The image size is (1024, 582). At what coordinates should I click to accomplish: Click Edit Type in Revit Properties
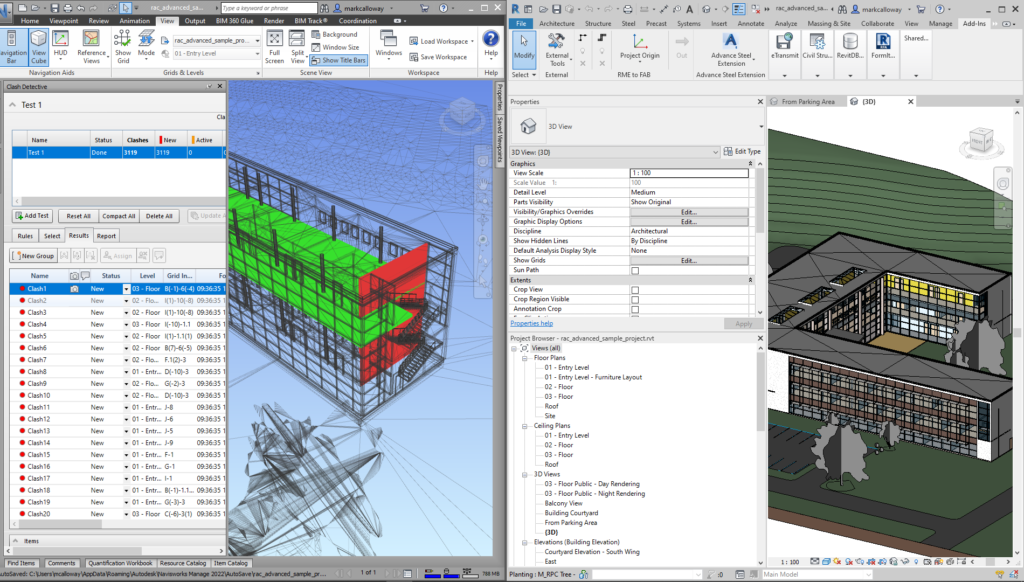coord(742,152)
